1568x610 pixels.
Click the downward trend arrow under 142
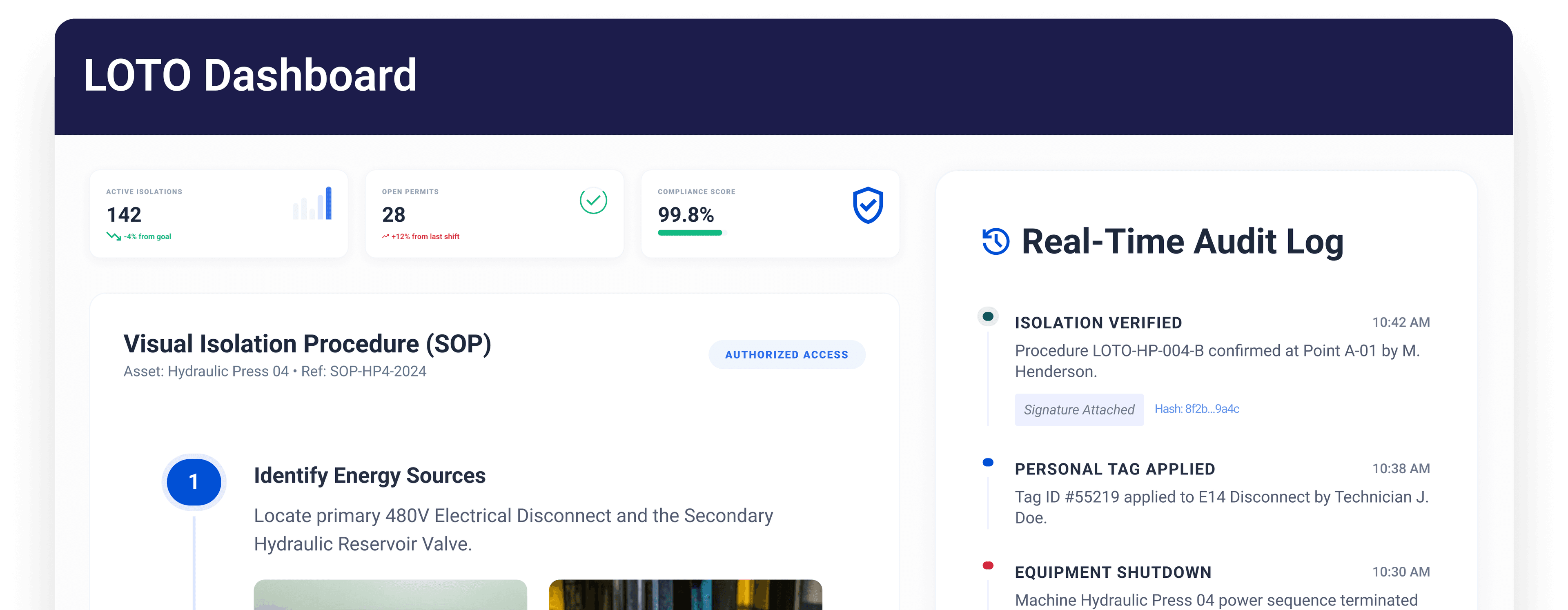coord(114,236)
